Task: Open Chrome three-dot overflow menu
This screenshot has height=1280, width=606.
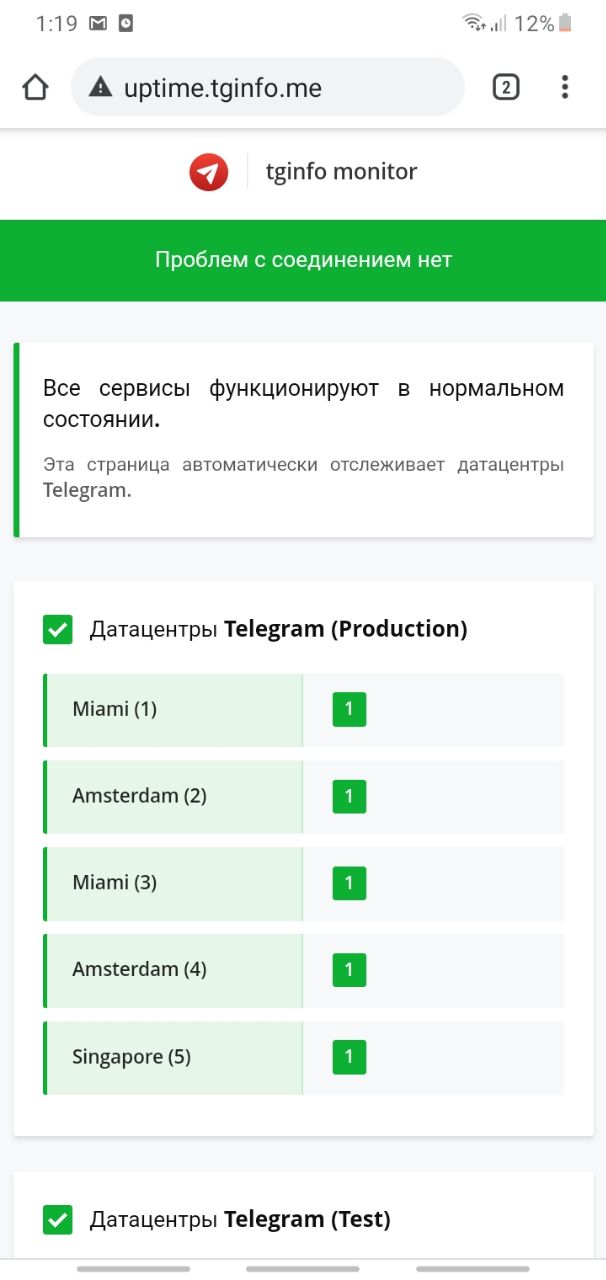Action: [565, 88]
